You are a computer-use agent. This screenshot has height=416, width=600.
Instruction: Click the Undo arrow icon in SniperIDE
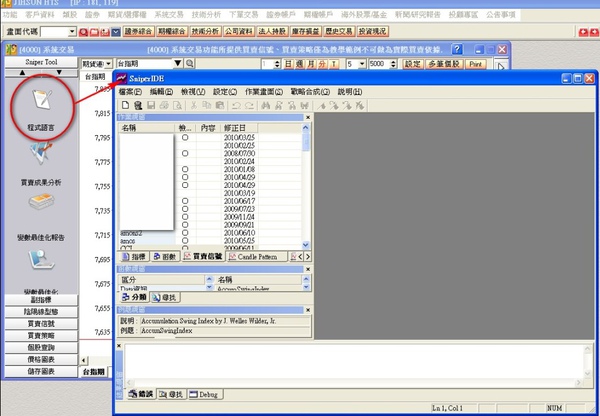[236, 105]
